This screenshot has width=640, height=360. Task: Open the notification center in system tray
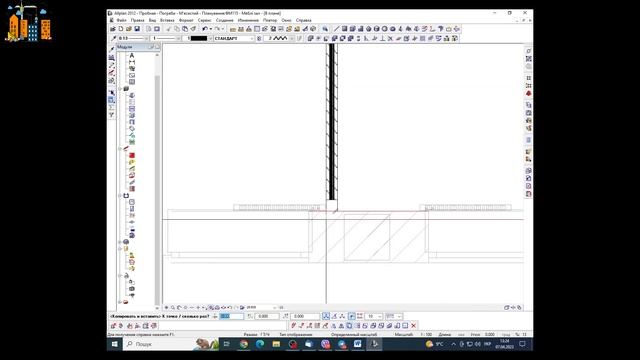pyautogui.click(x=522, y=344)
